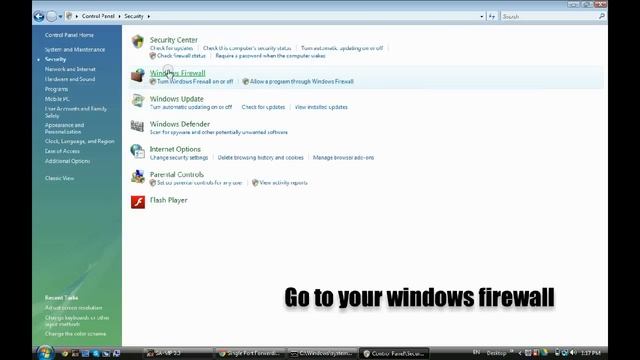The height and width of the screenshot is (360, 640).
Task: Click the taskbar volume speaker icon
Action: point(573,352)
